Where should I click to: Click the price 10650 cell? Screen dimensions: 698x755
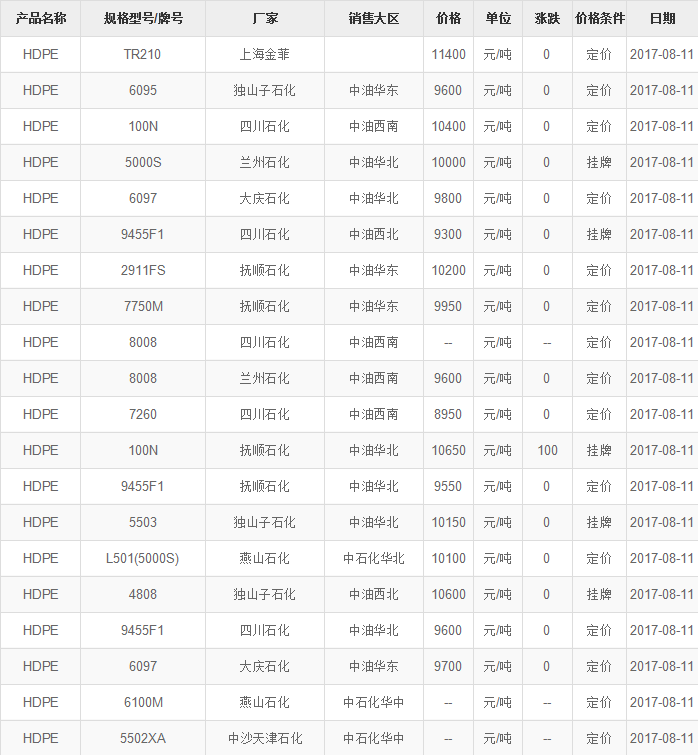(448, 451)
